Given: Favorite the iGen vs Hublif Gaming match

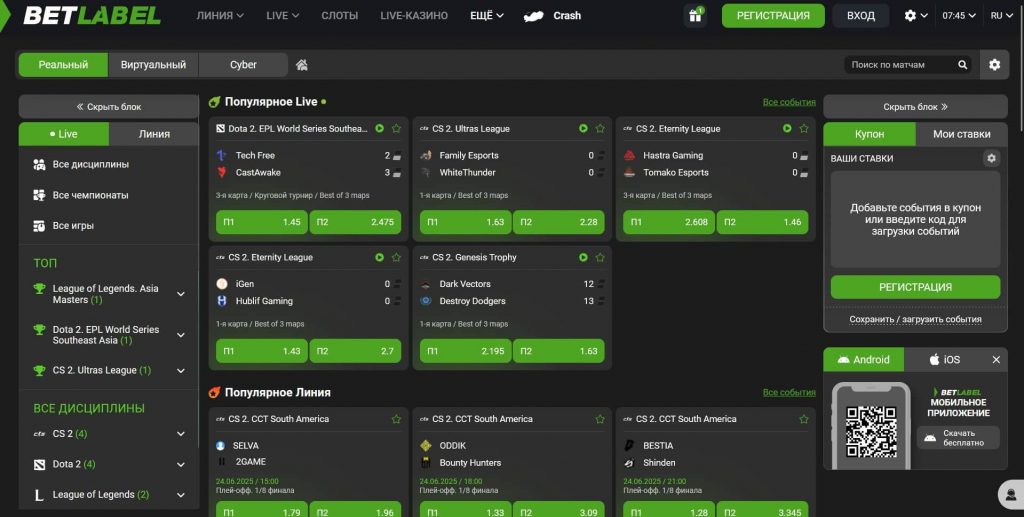Looking at the screenshot, I should (x=396, y=257).
